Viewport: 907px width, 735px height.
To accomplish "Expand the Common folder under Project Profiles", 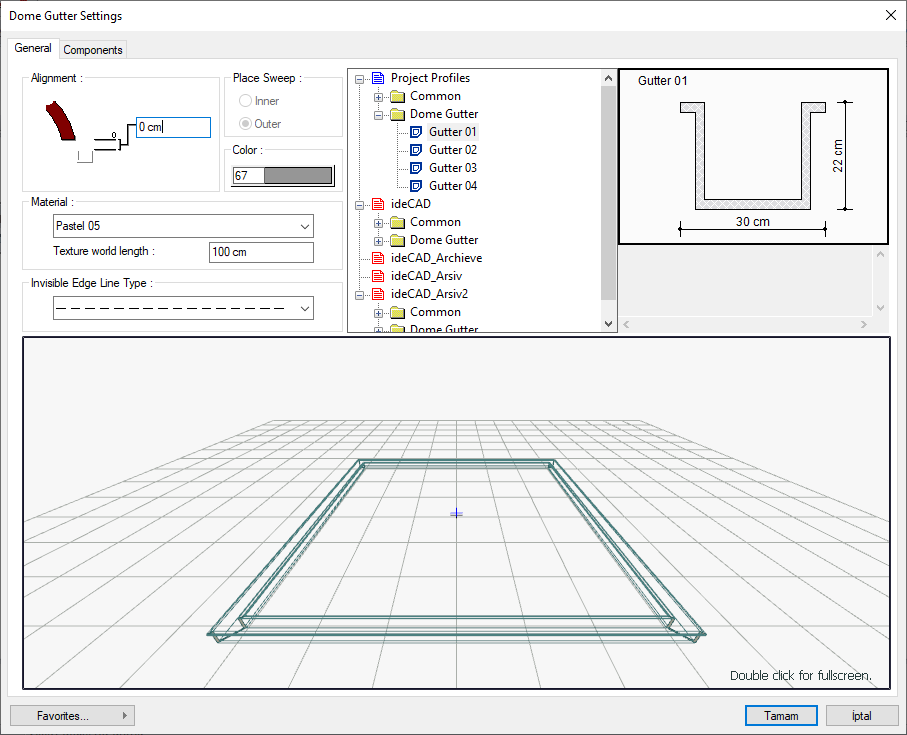I will (379, 97).
